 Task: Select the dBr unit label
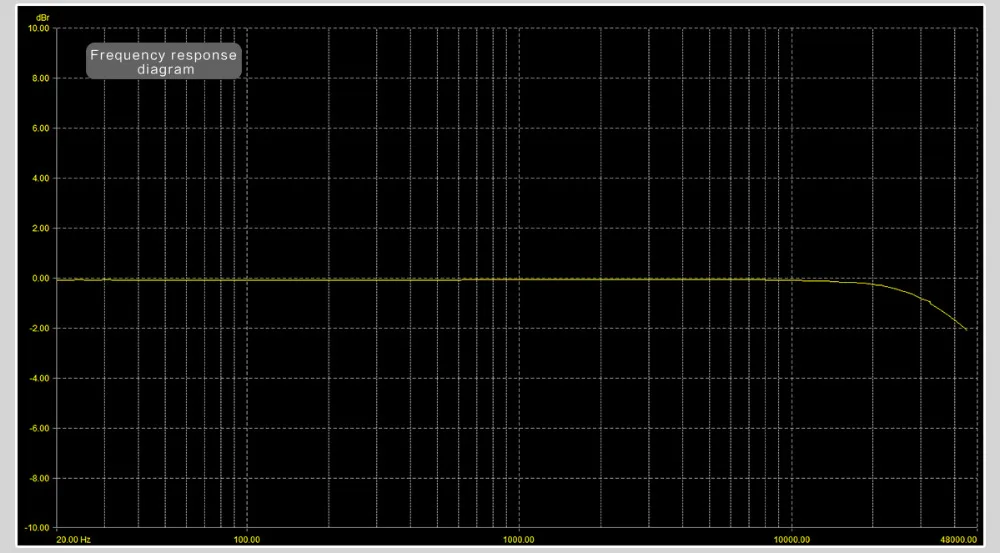click(x=43, y=18)
